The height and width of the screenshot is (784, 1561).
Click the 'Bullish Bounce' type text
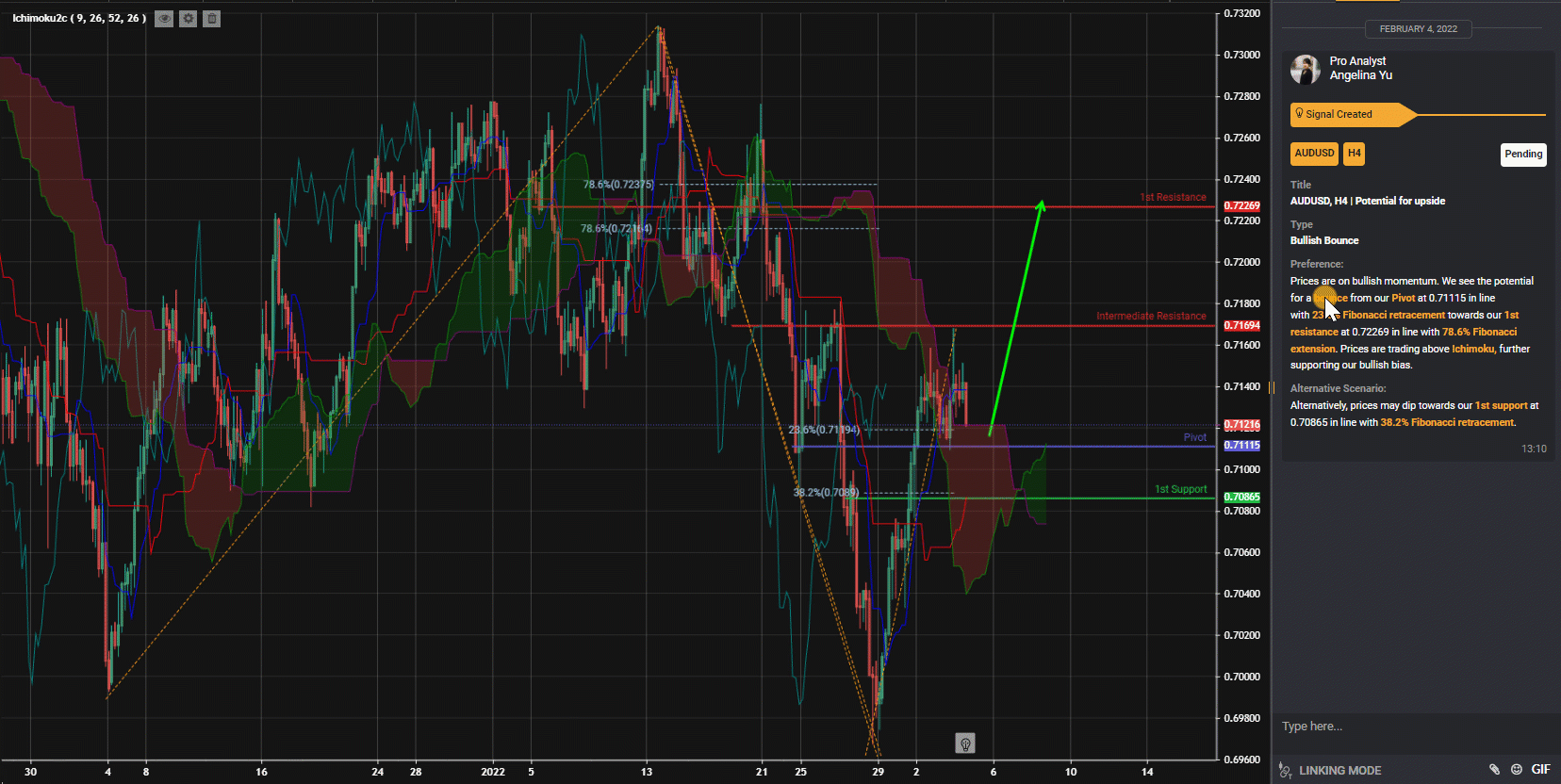[1324, 240]
